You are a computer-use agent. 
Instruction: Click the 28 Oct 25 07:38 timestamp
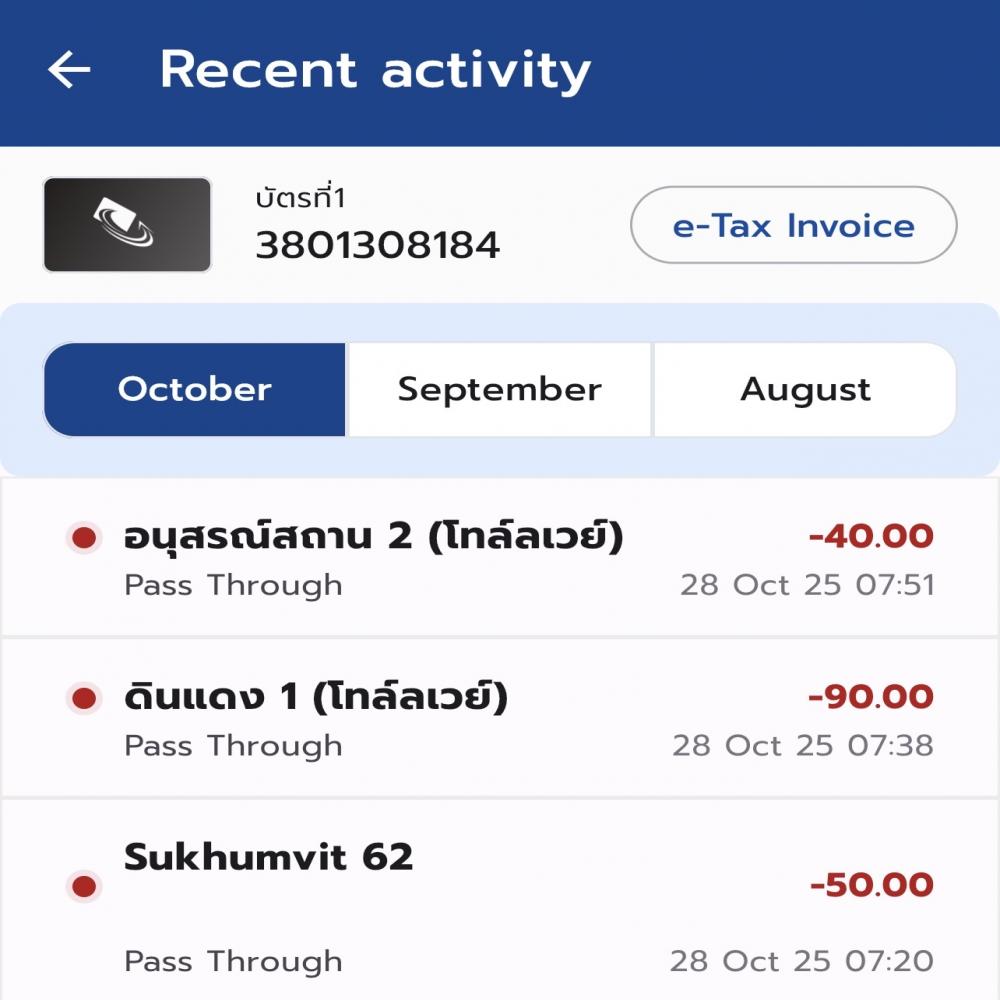click(x=803, y=745)
